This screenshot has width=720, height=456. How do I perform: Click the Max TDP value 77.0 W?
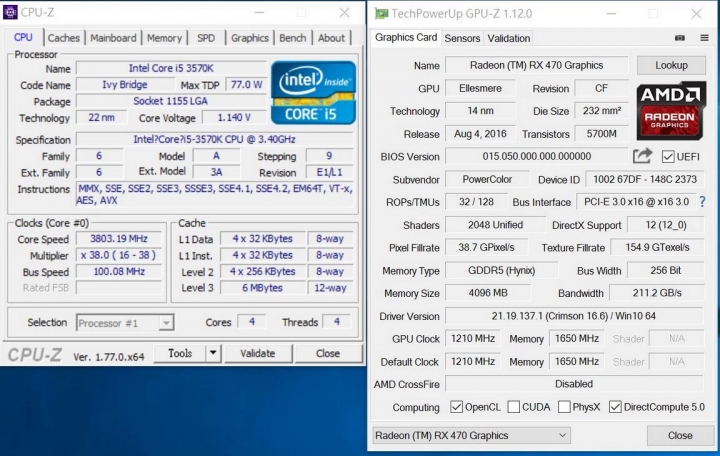246,85
